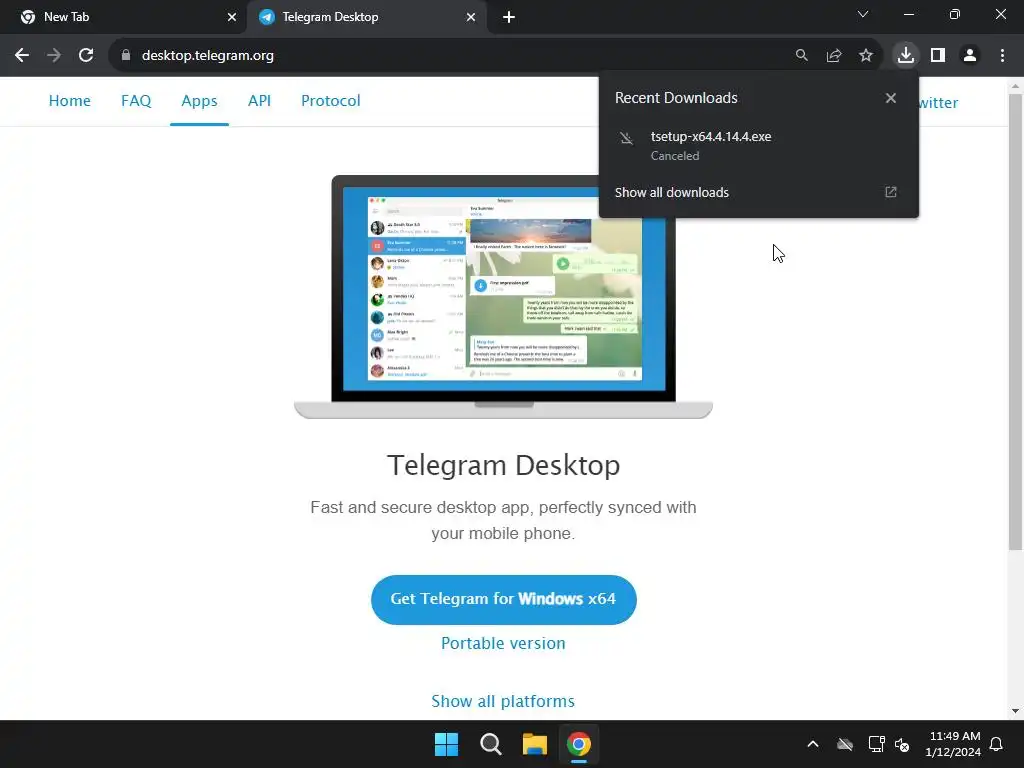This screenshot has height=768, width=1024.
Task: Open the Chrome three-dot menu
Action: [1002, 56]
